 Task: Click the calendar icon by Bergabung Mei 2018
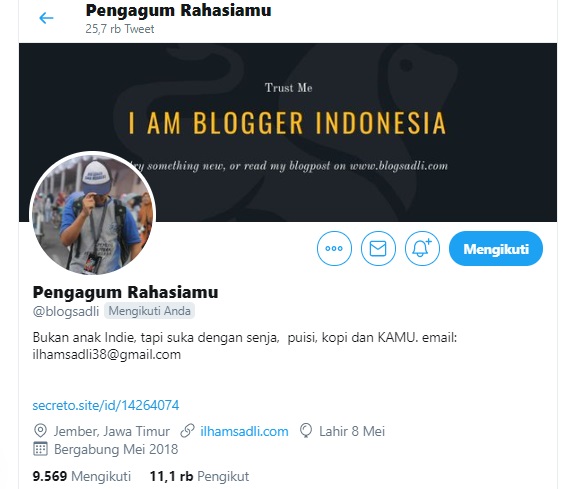40,449
